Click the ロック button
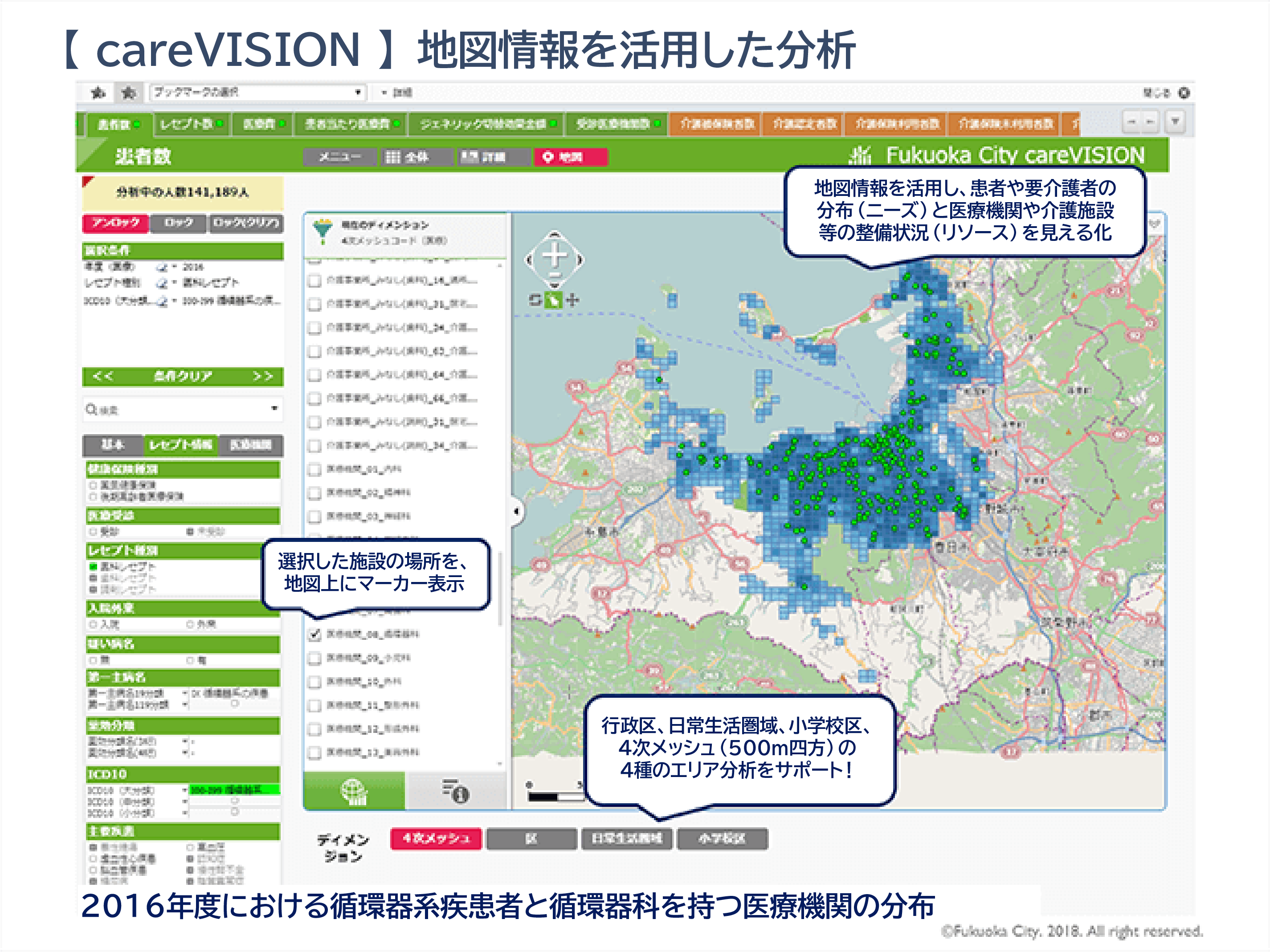1270x952 pixels. 178,223
